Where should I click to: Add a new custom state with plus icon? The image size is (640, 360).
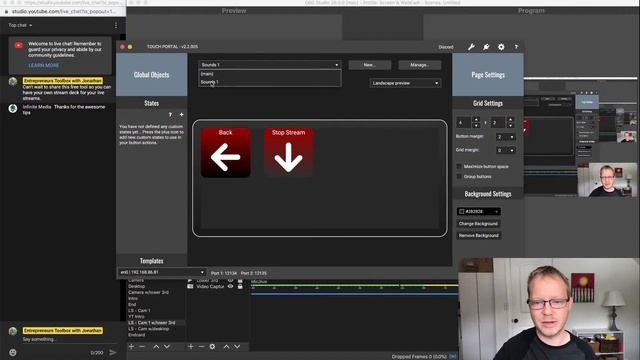click(182, 115)
